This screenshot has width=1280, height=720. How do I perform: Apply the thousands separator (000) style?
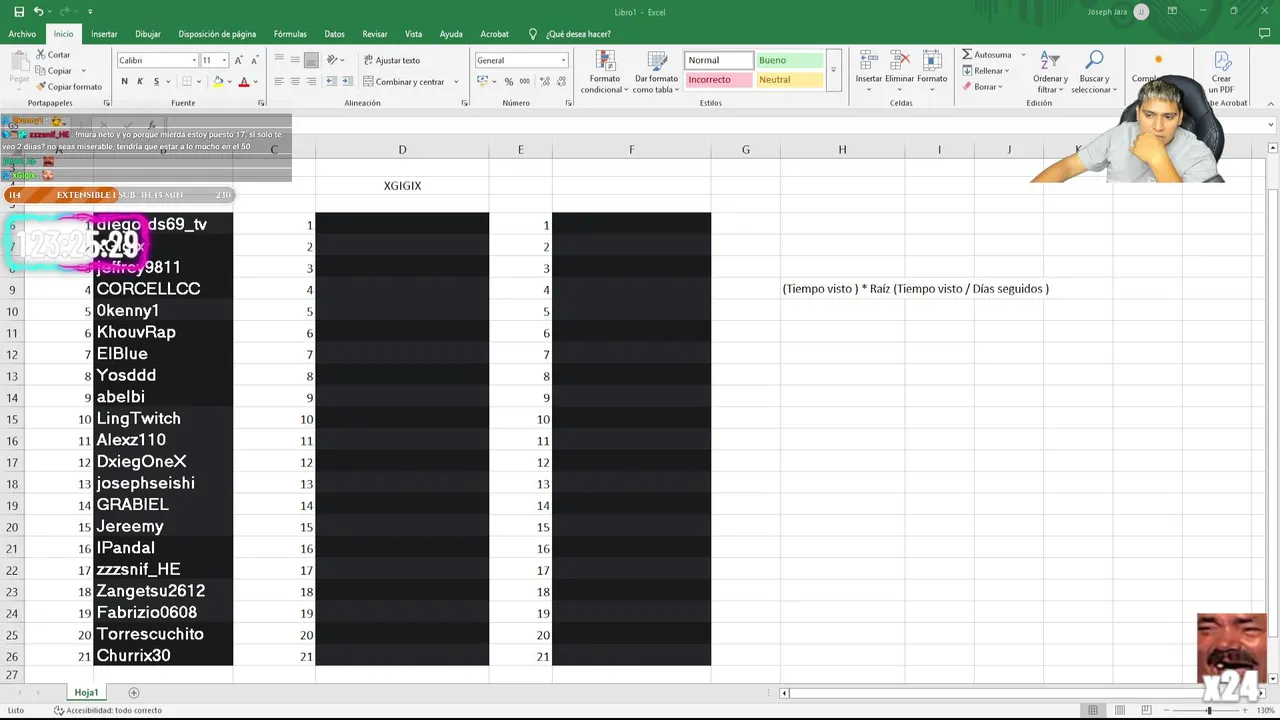pos(524,82)
